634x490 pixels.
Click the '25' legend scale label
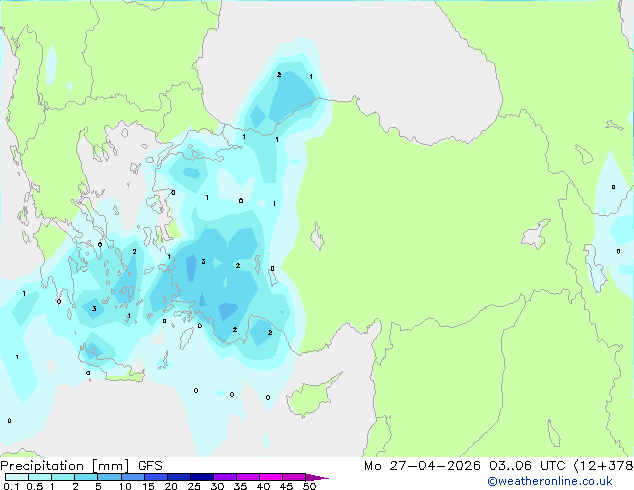pyautogui.click(x=194, y=486)
